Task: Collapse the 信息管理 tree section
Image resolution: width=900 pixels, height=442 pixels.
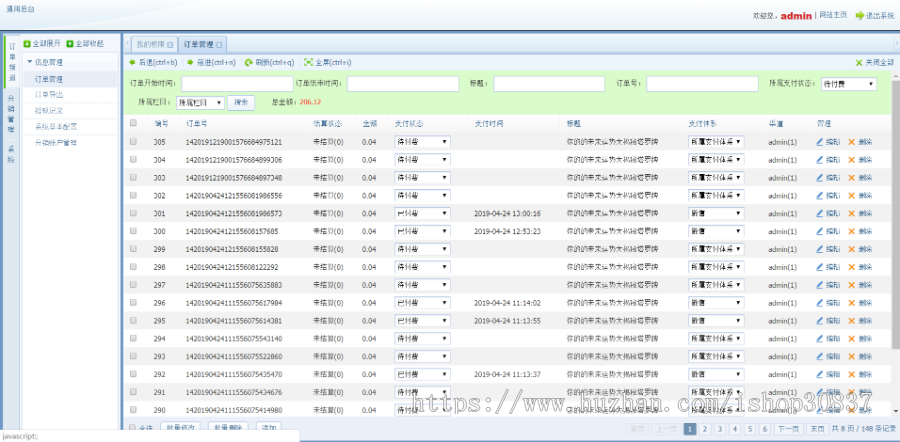Action: pos(30,61)
